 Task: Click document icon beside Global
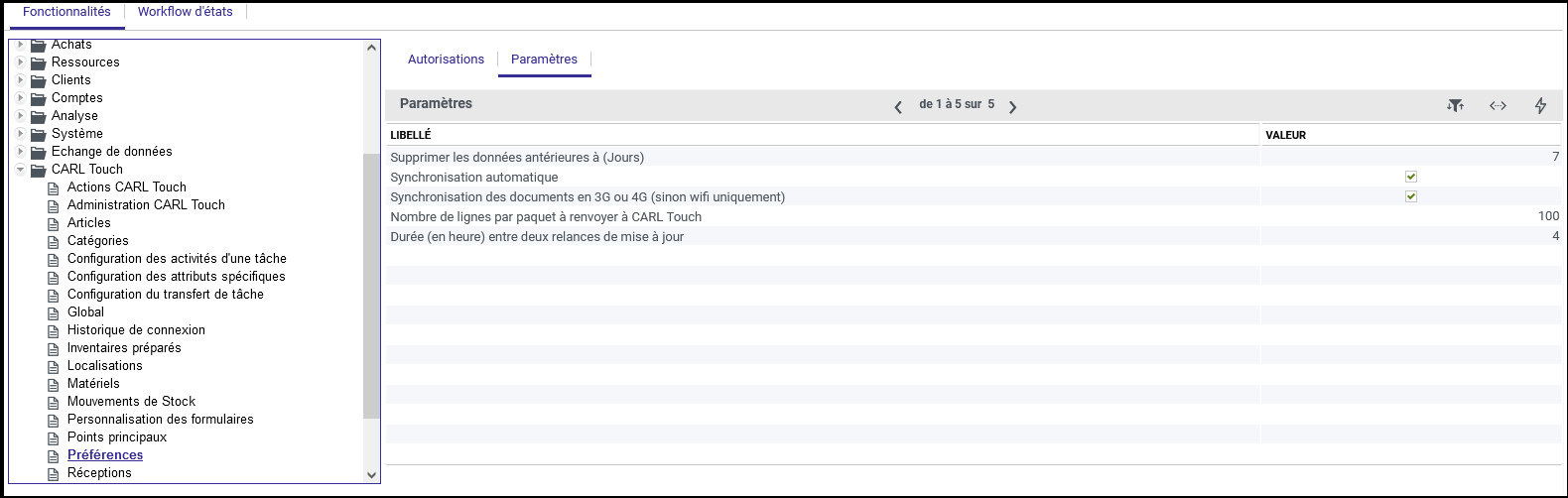pos(54,312)
